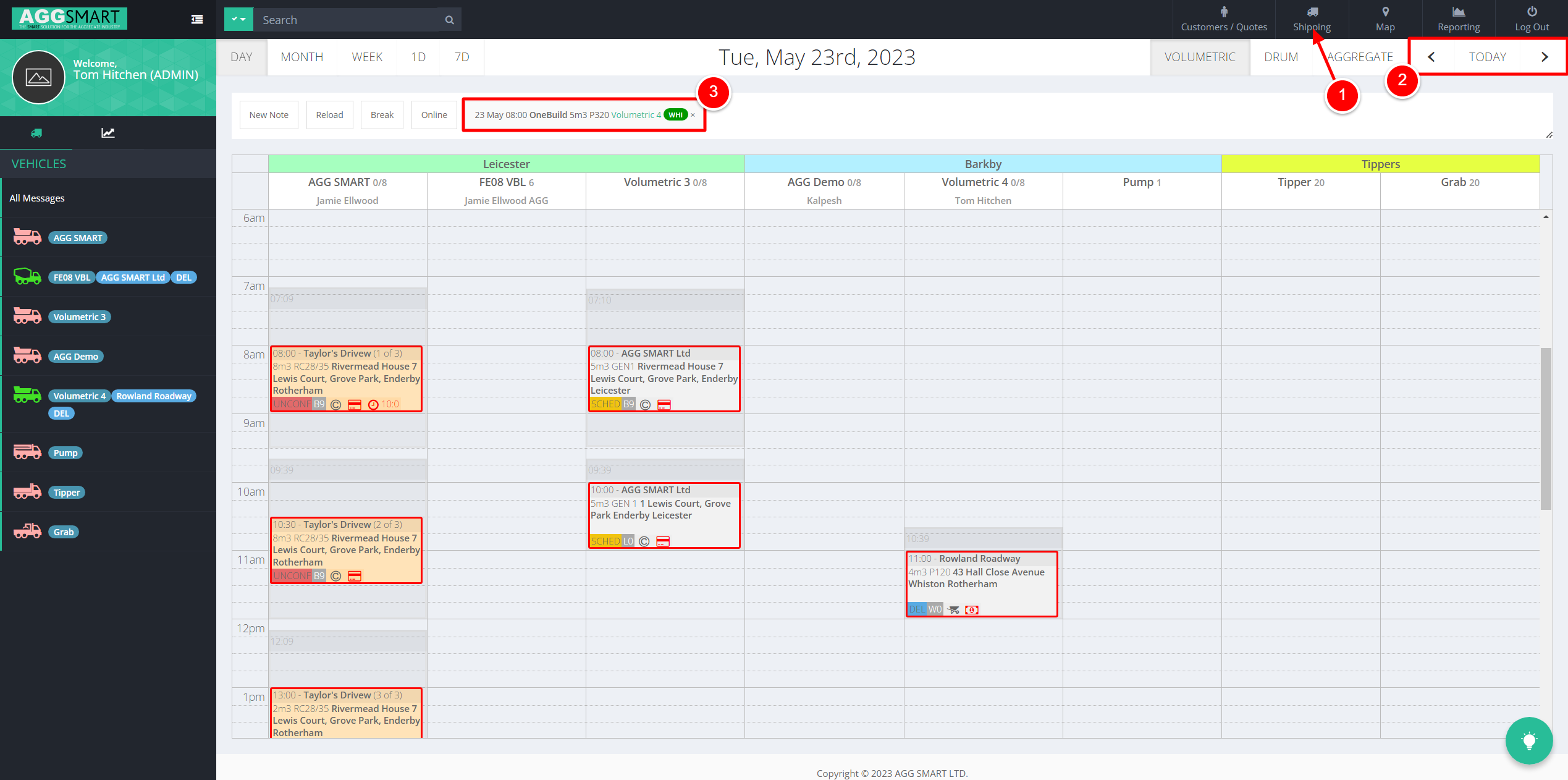Screen dimensions: 1568x780
Task: Click the New Note button
Action: click(269, 115)
